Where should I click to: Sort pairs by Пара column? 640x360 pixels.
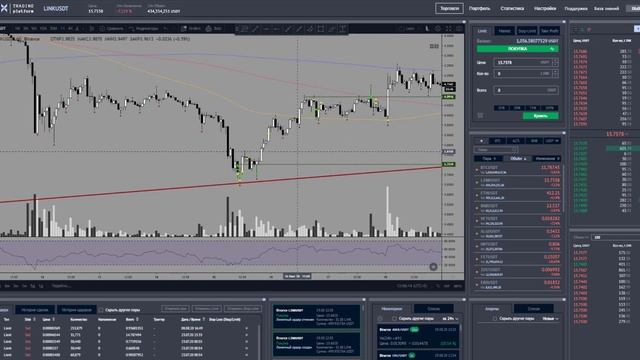coord(489,158)
